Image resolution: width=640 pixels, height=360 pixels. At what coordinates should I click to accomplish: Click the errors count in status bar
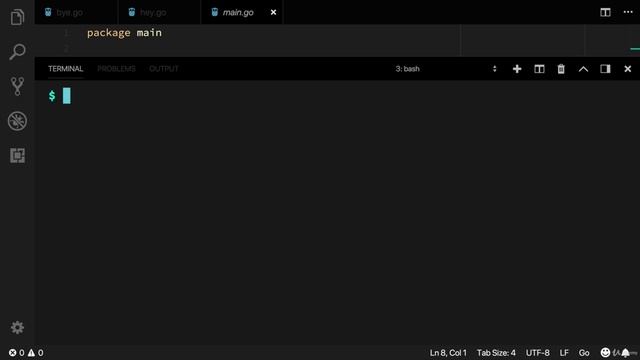[x=17, y=353]
